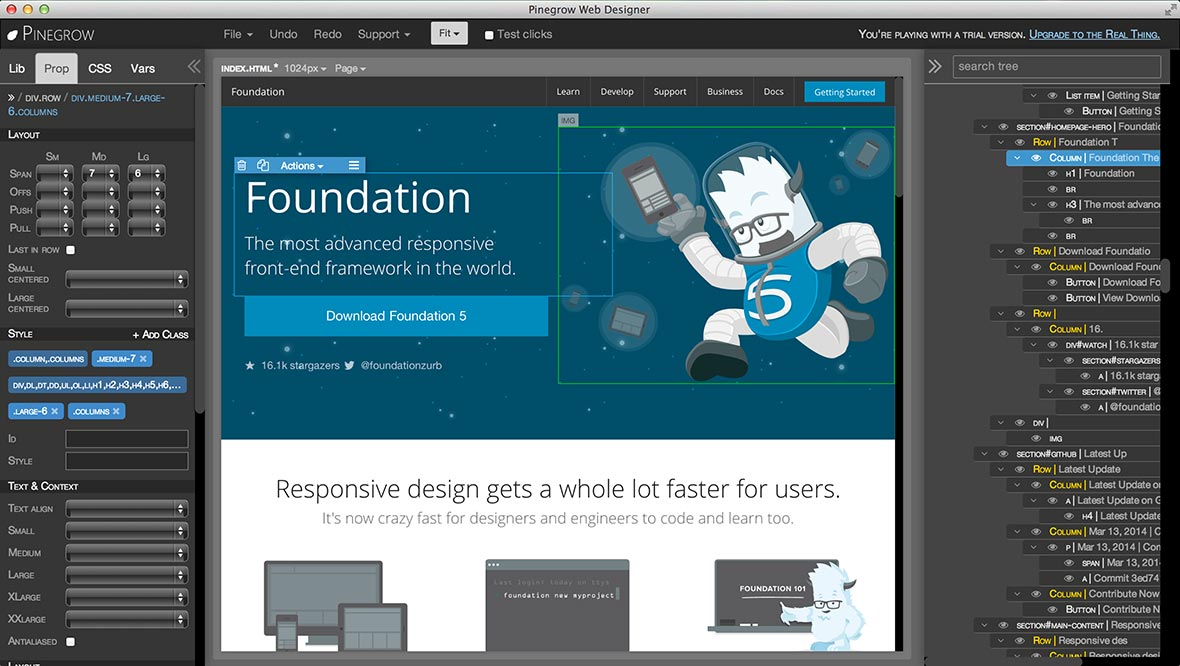
Task: Switch to the Lib tab
Action: (17, 68)
